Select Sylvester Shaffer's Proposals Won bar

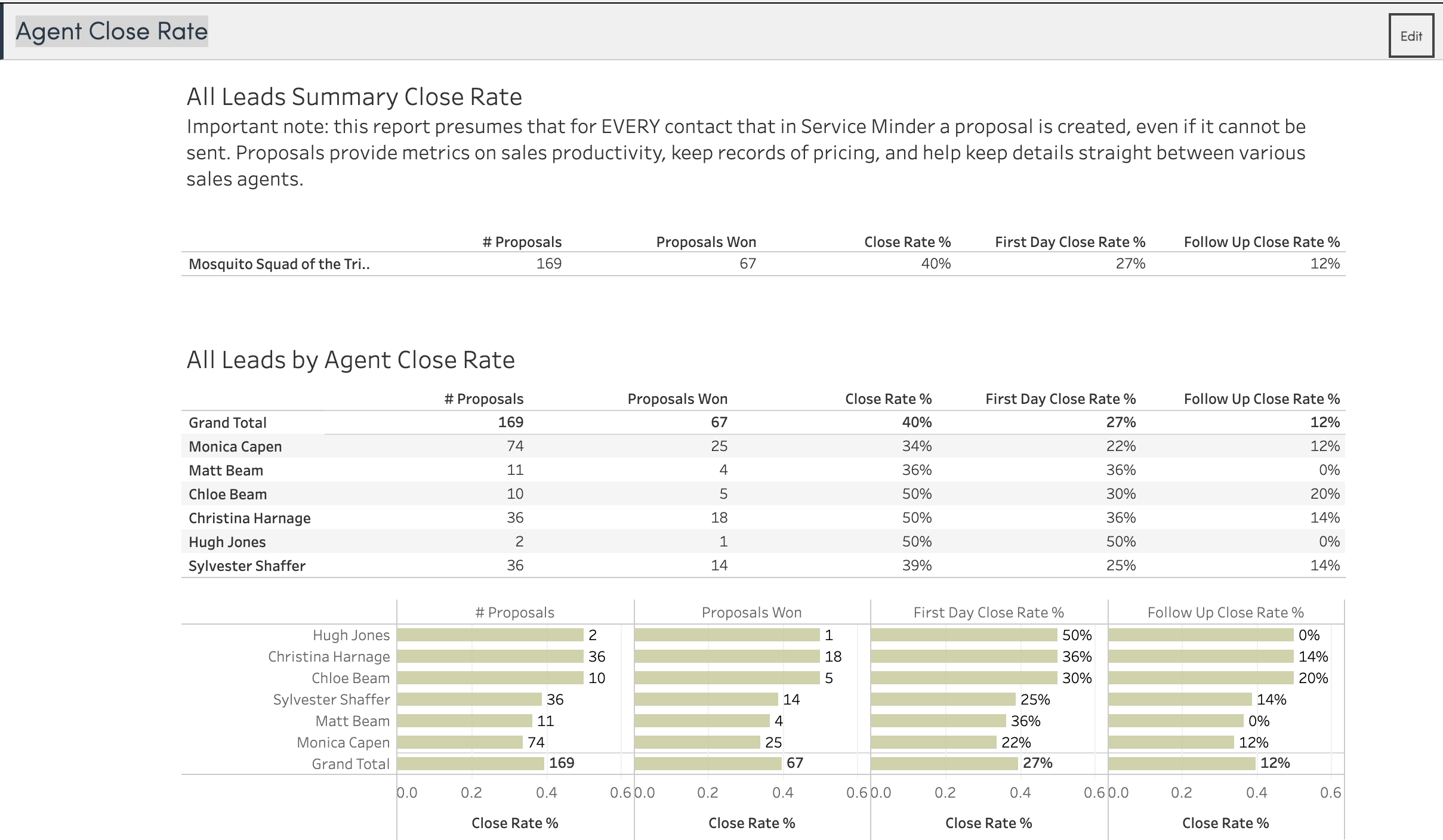tap(705, 699)
